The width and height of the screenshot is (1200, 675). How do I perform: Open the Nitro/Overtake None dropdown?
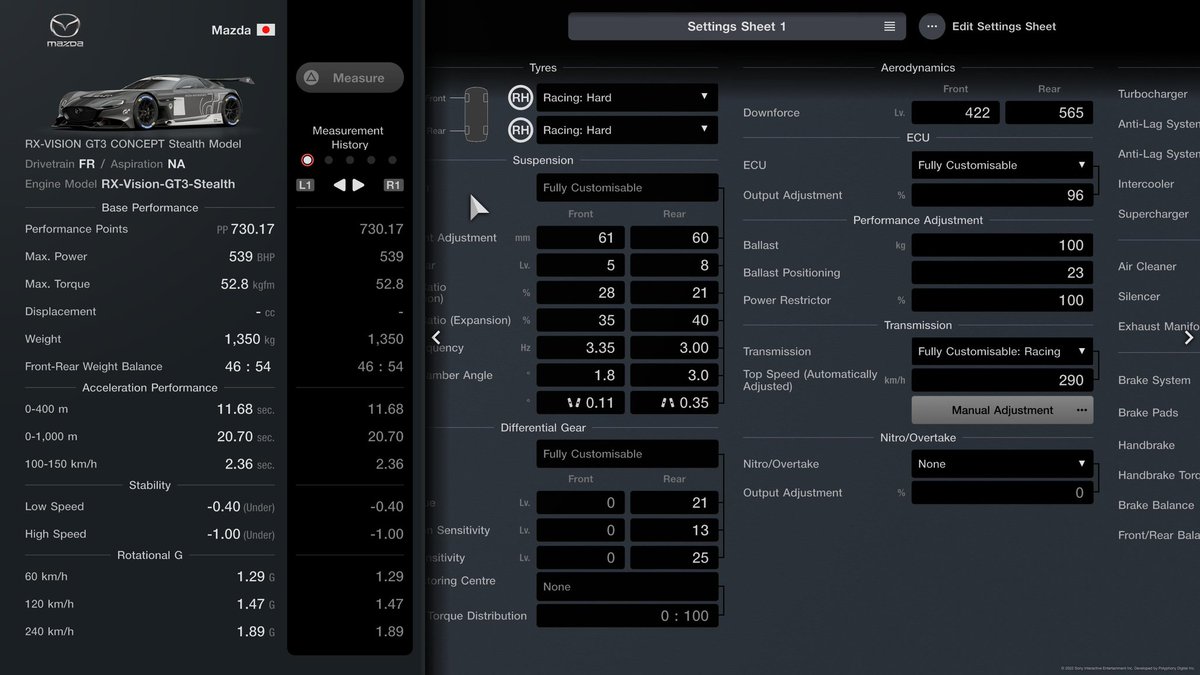pyautogui.click(x=1002, y=464)
